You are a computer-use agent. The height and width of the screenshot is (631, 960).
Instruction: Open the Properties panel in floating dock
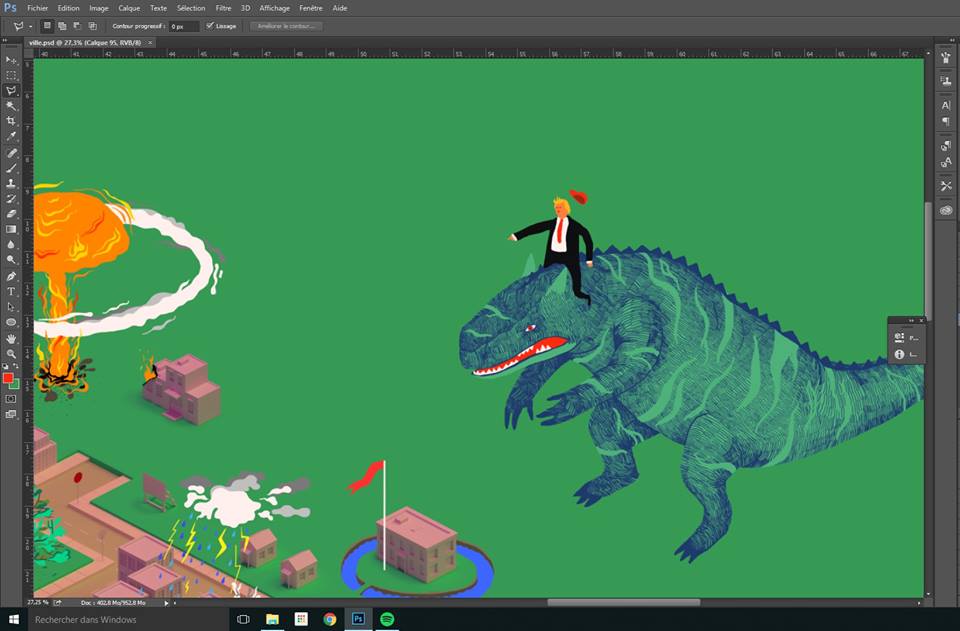click(x=906, y=337)
